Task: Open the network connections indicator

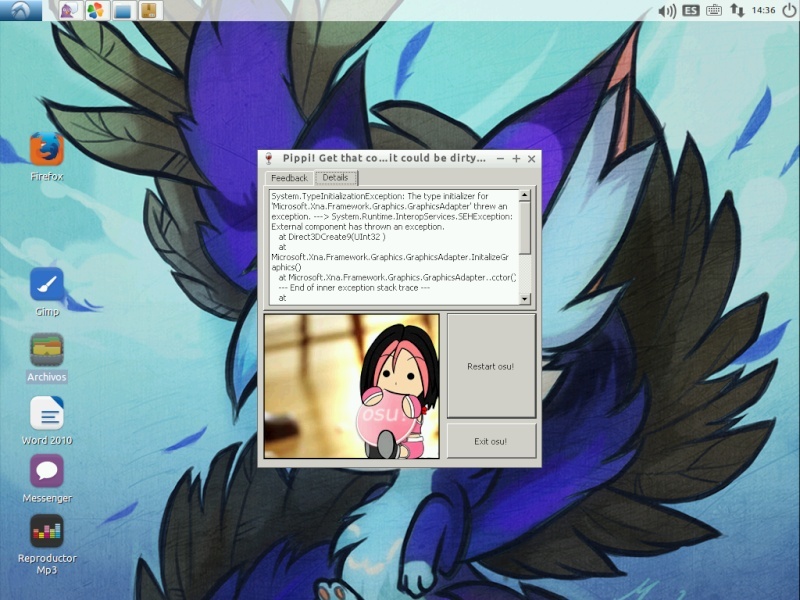Action: 737,10
